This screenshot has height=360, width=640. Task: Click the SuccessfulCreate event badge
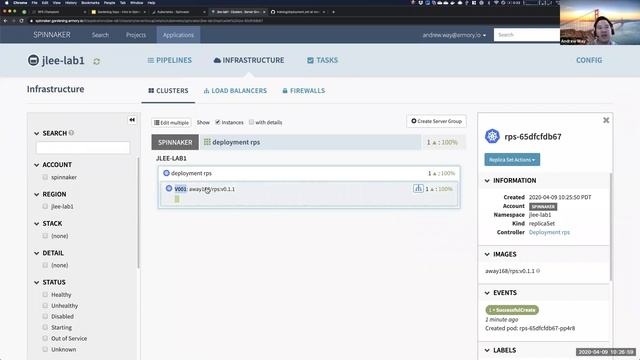(512, 310)
